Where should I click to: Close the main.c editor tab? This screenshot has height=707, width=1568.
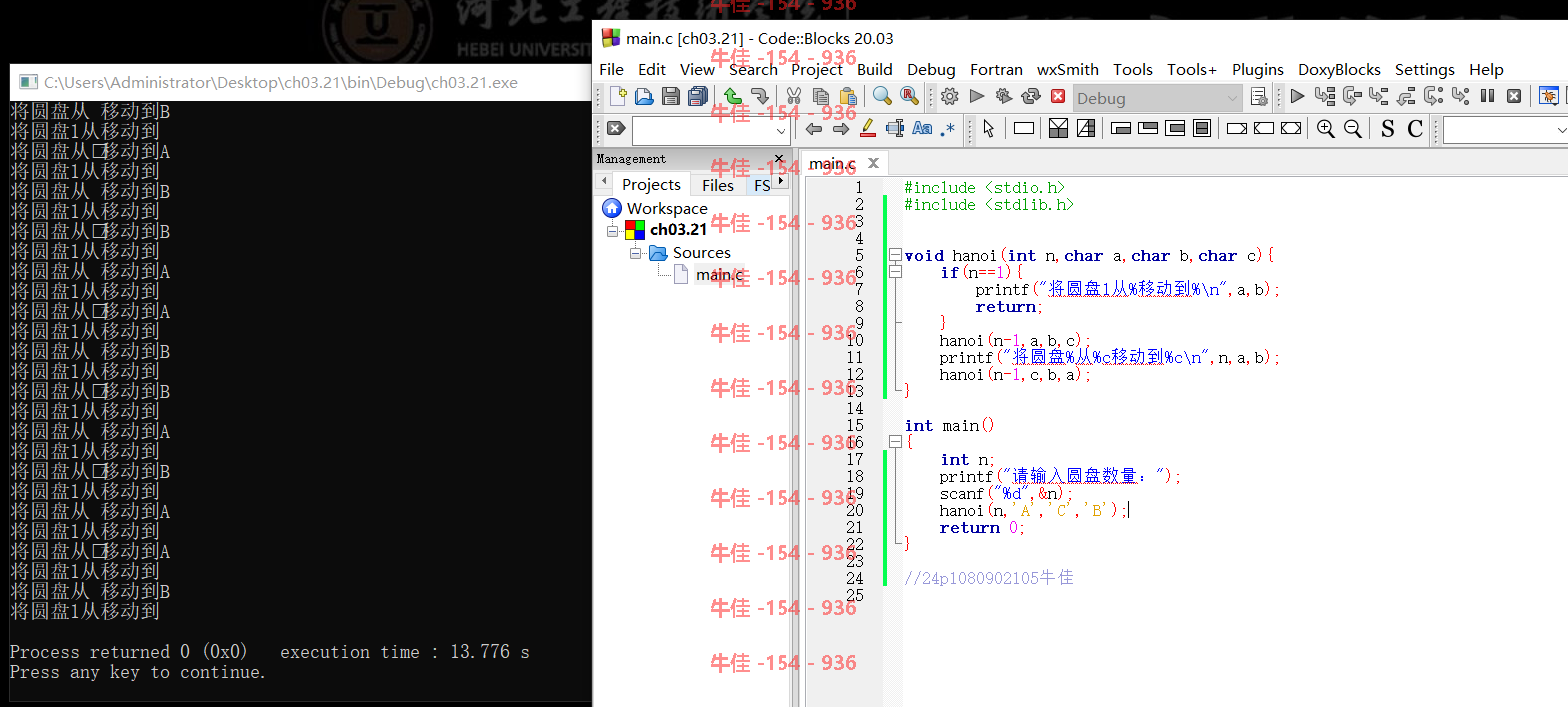point(873,163)
